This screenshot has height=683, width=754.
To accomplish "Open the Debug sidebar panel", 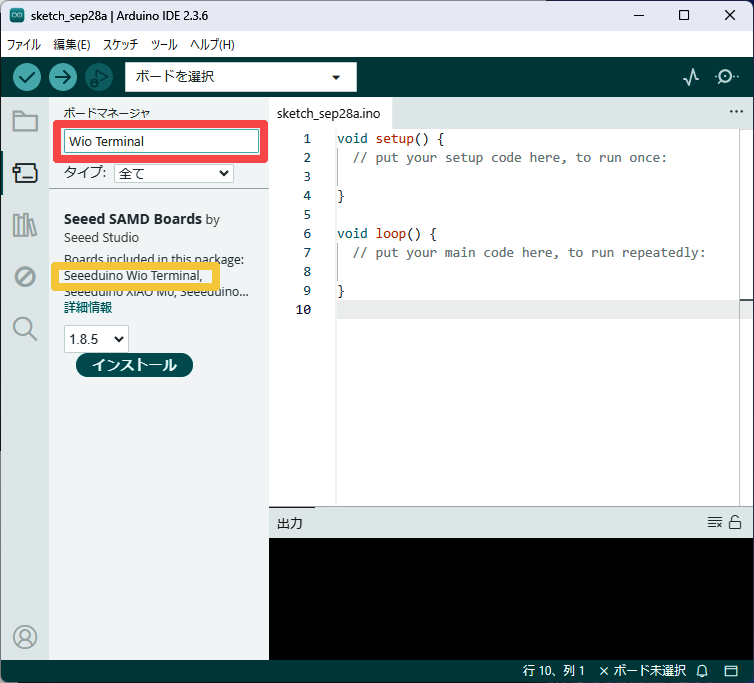I will [x=25, y=277].
